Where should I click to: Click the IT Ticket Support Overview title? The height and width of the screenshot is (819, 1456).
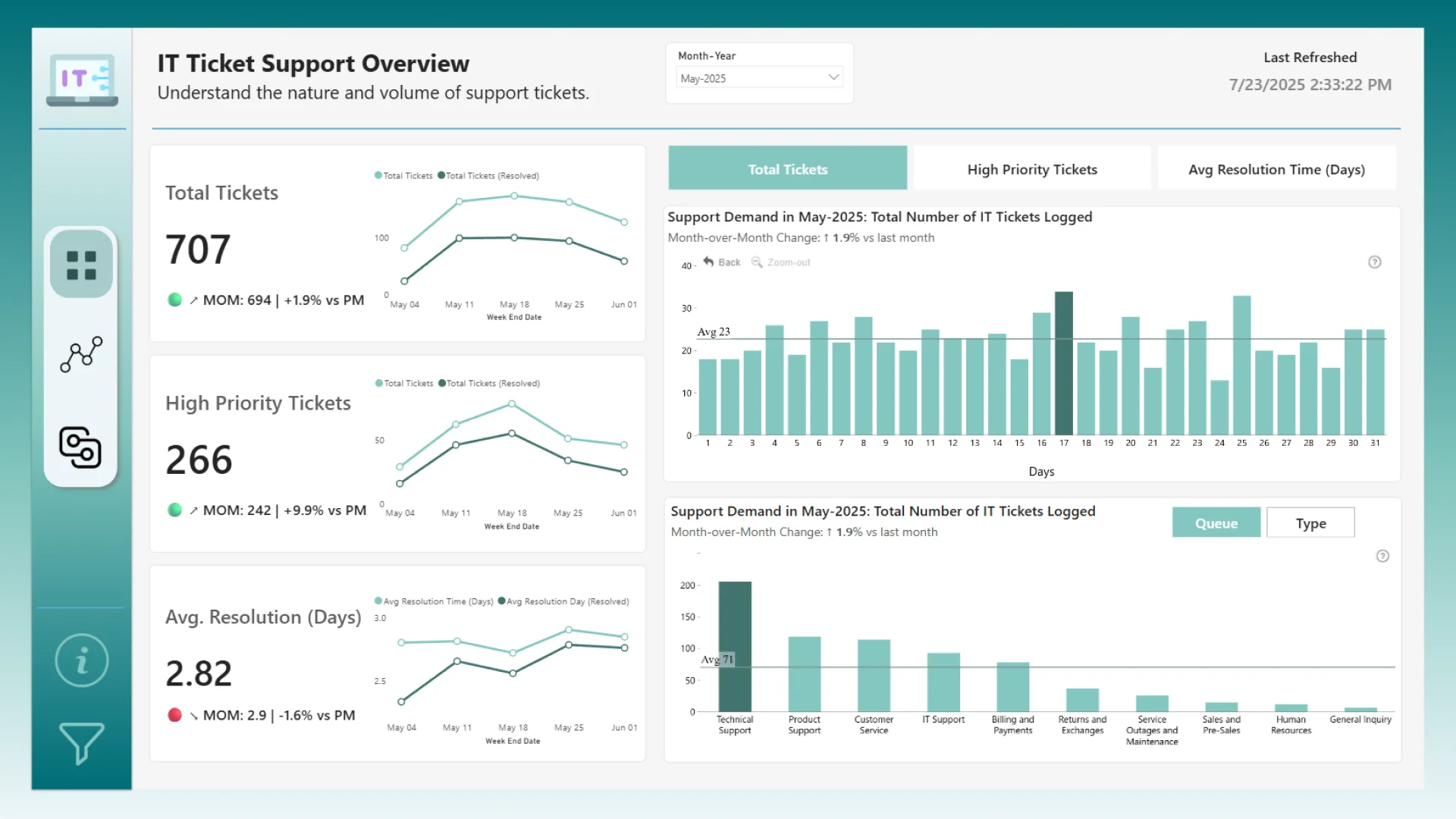click(313, 64)
